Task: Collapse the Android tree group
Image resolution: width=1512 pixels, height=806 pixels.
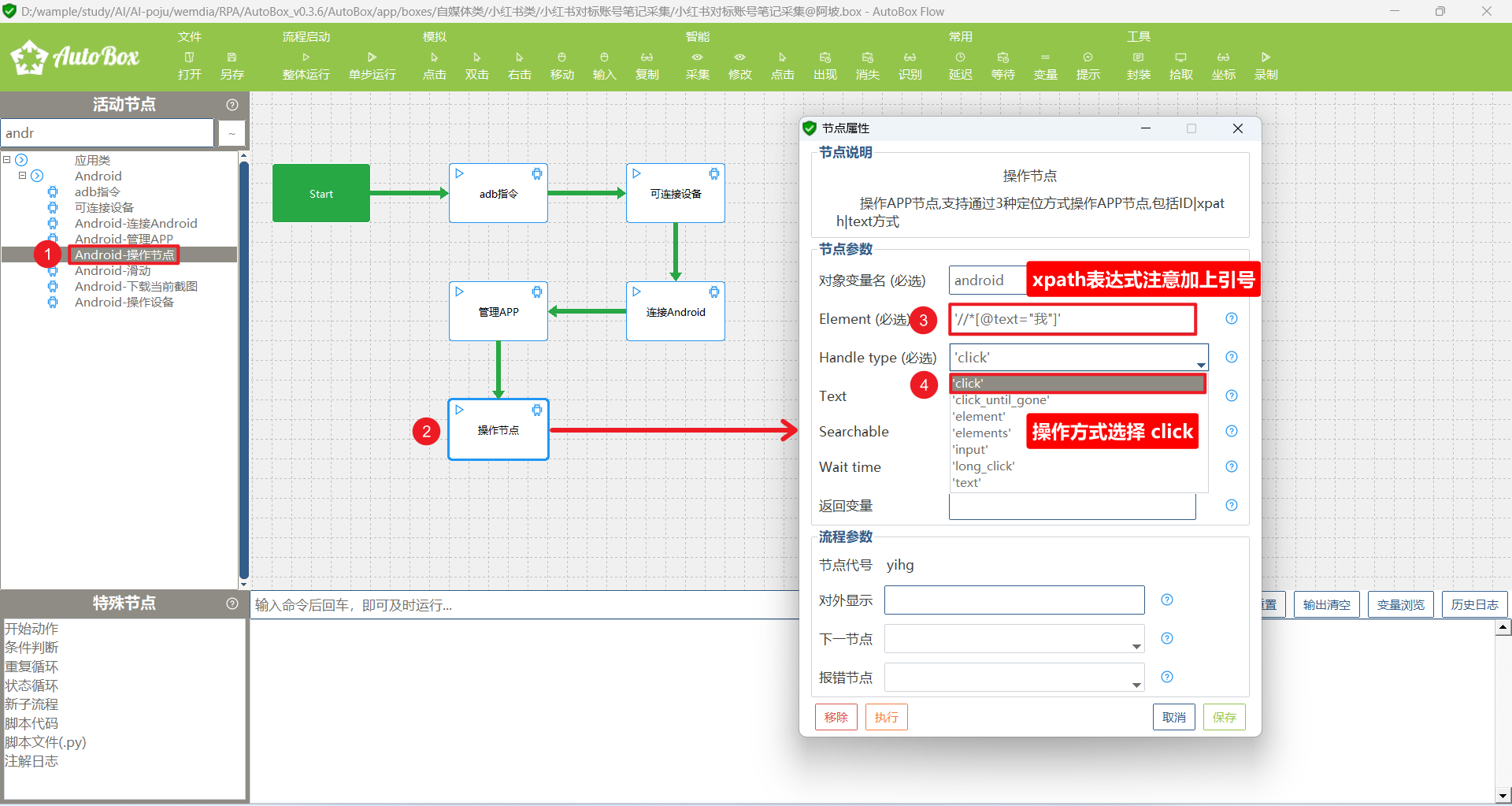Action: tap(22, 176)
